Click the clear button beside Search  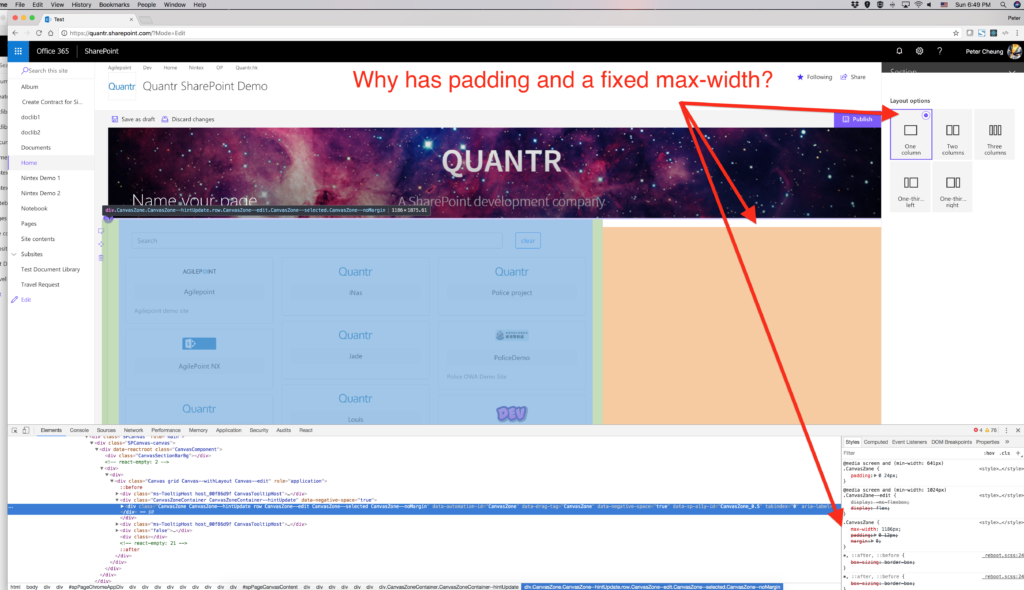point(528,240)
